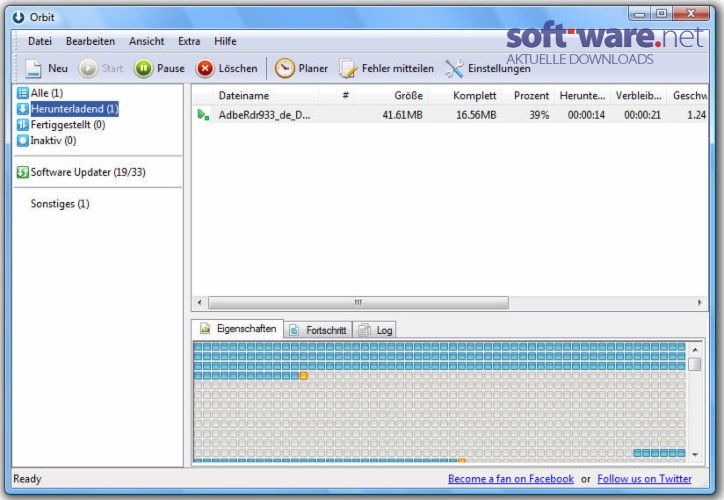Select the Inaktiv (0) category
This screenshot has width=724, height=500.
coord(47,140)
